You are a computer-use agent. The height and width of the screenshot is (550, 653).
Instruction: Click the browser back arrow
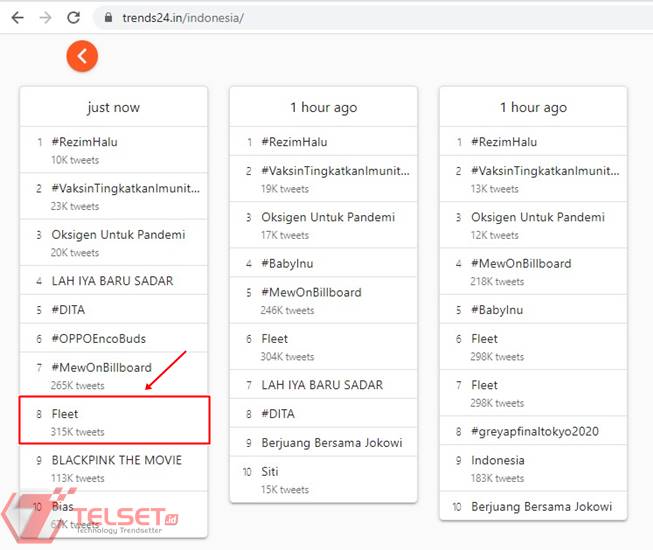coord(17,18)
